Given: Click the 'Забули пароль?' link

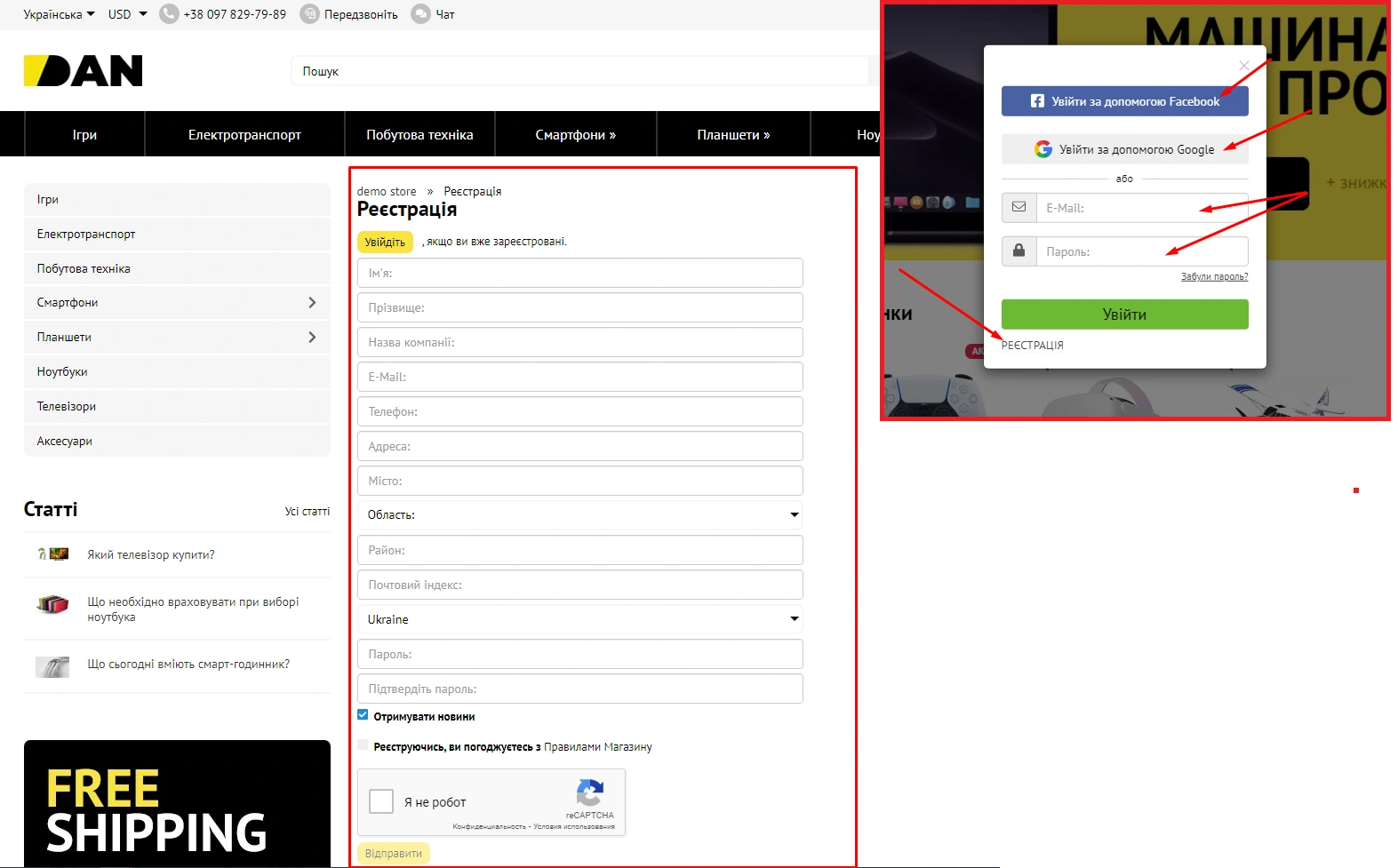Looking at the screenshot, I should [1214, 276].
